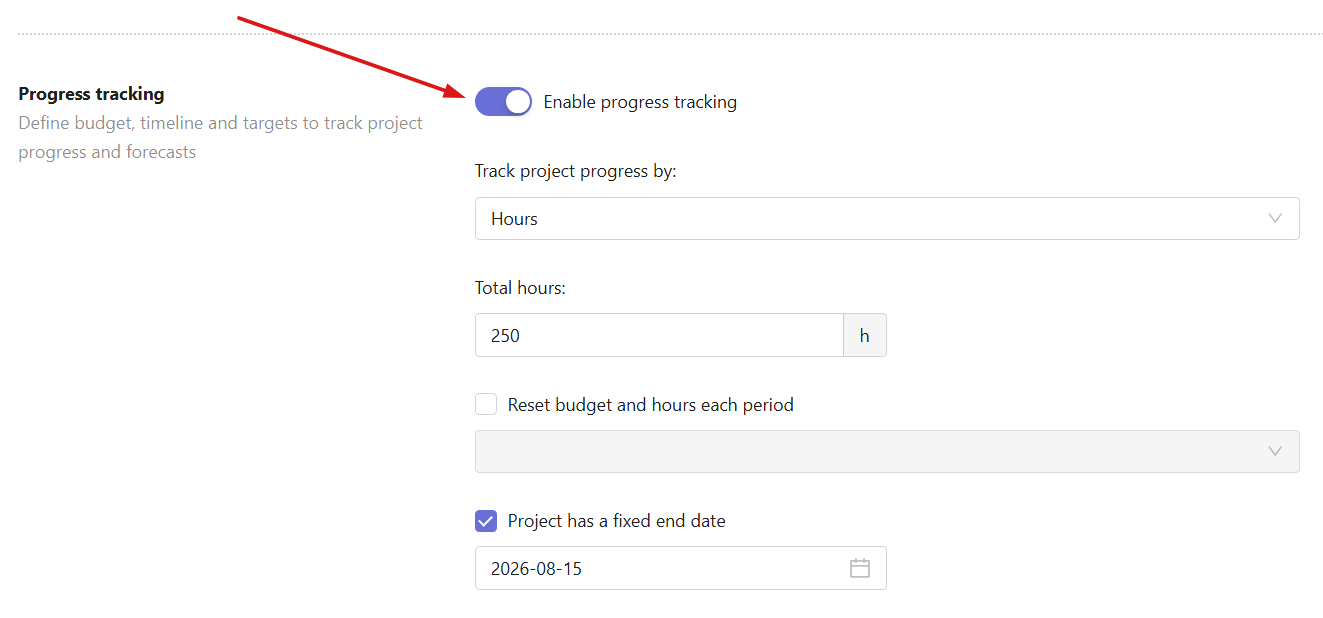
Task: Click the "Enable progress tracking" label text
Action: [x=640, y=102]
